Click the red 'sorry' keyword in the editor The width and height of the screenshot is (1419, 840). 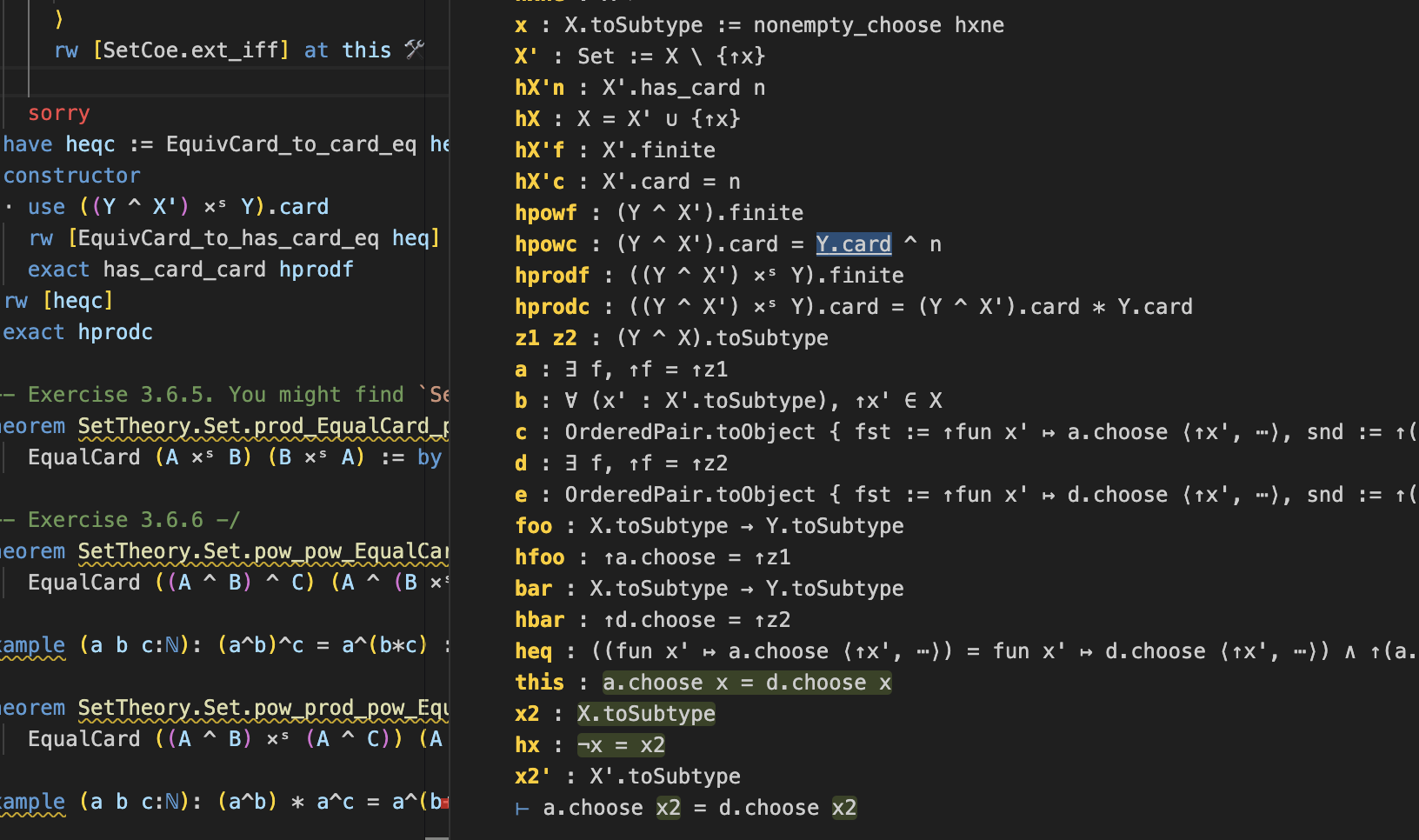58,113
